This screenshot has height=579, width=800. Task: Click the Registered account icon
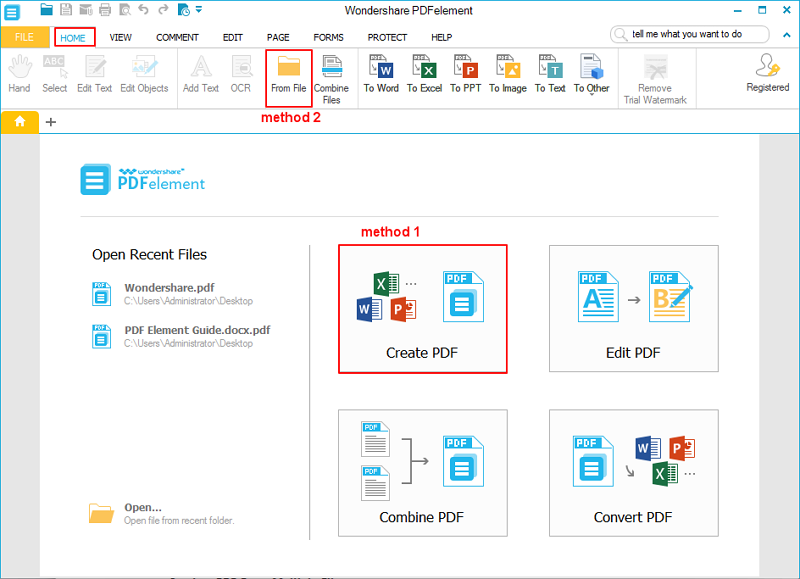[x=768, y=72]
